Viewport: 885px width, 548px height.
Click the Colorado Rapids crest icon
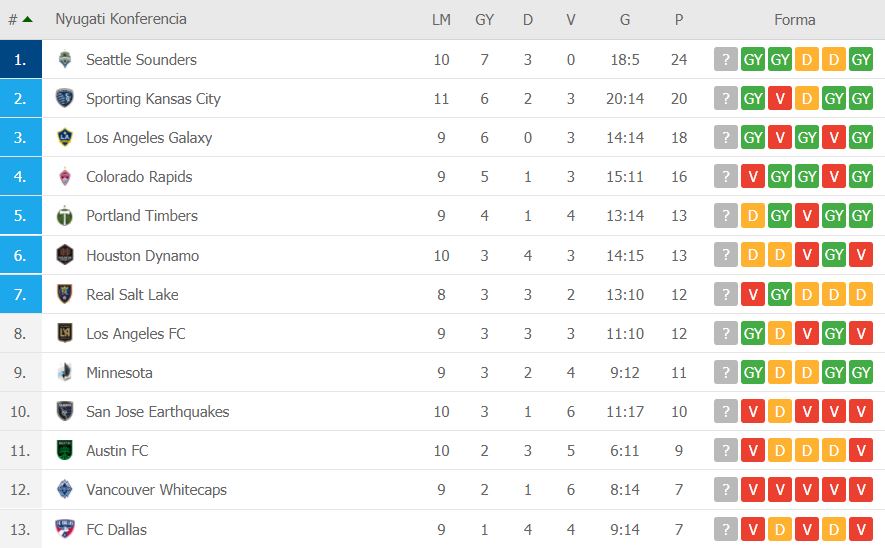pos(65,177)
